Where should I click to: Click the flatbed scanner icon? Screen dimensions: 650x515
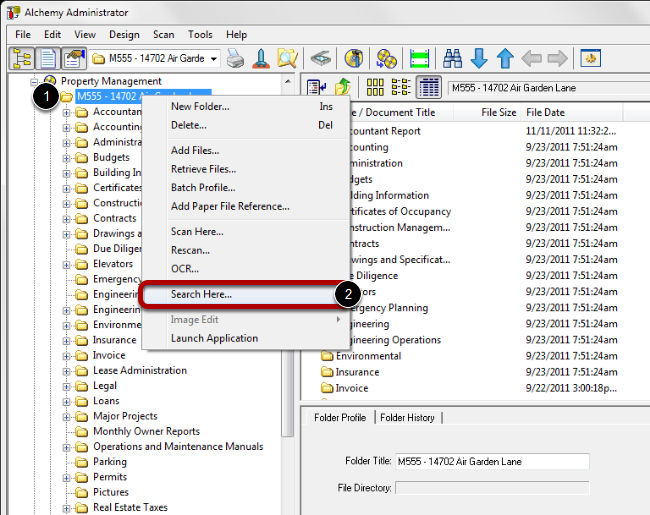pos(320,58)
